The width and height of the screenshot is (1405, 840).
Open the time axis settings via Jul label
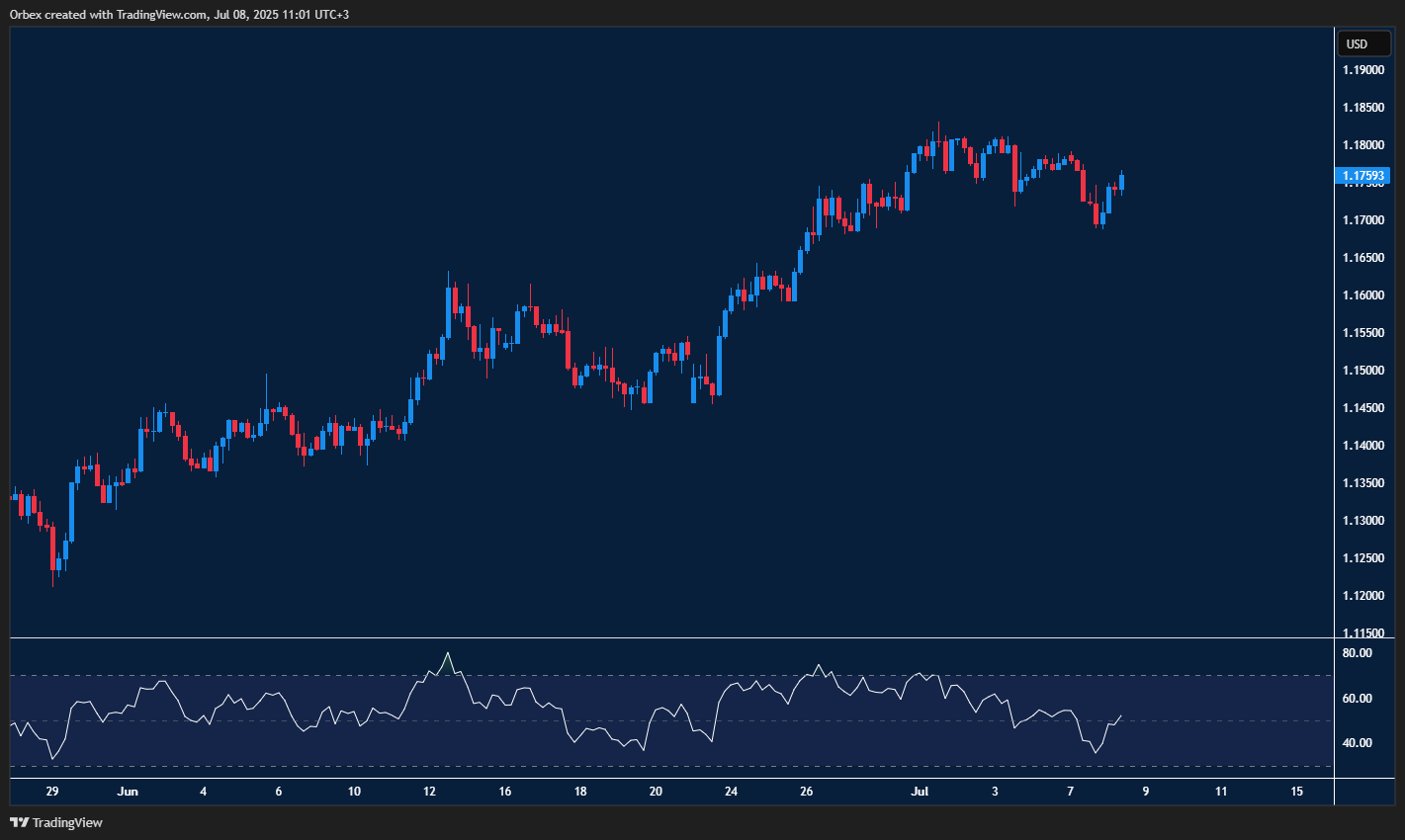pyautogui.click(x=919, y=792)
